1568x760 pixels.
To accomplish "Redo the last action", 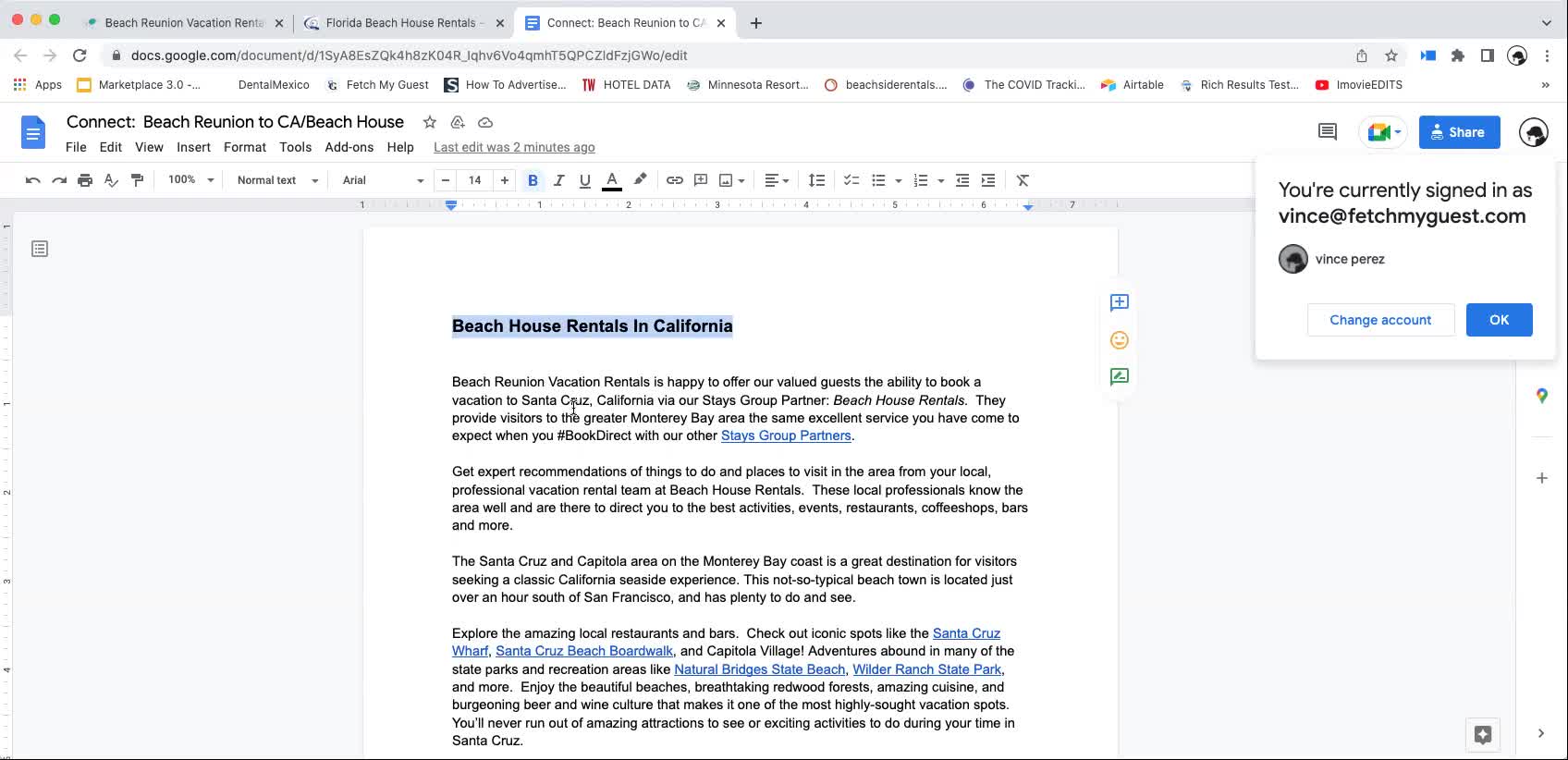I will point(59,180).
